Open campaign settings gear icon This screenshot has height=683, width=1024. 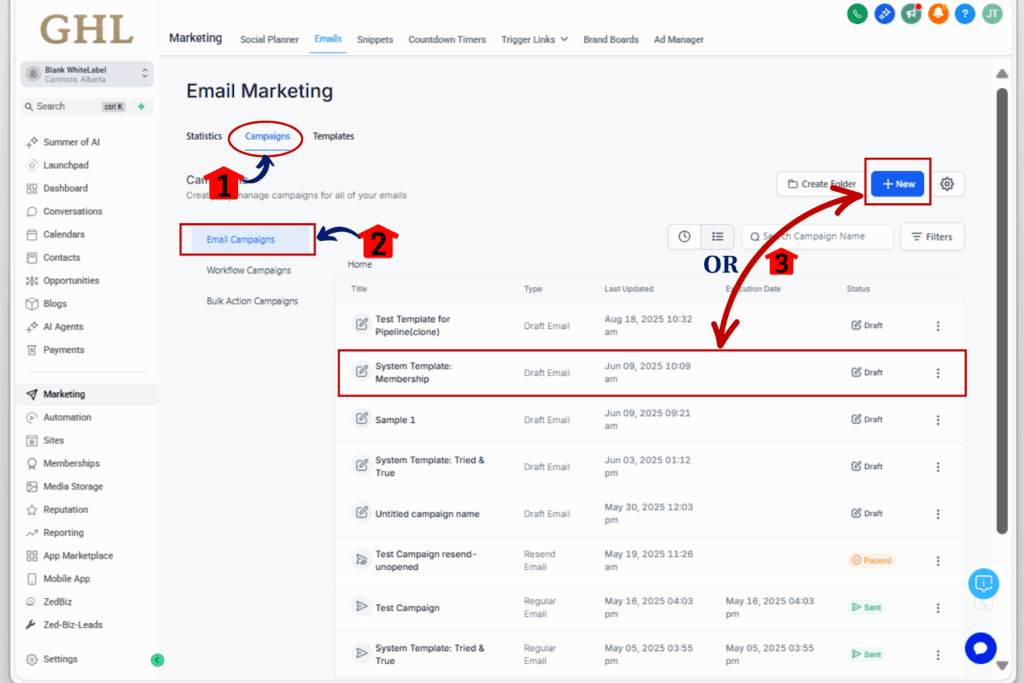click(x=947, y=184)
